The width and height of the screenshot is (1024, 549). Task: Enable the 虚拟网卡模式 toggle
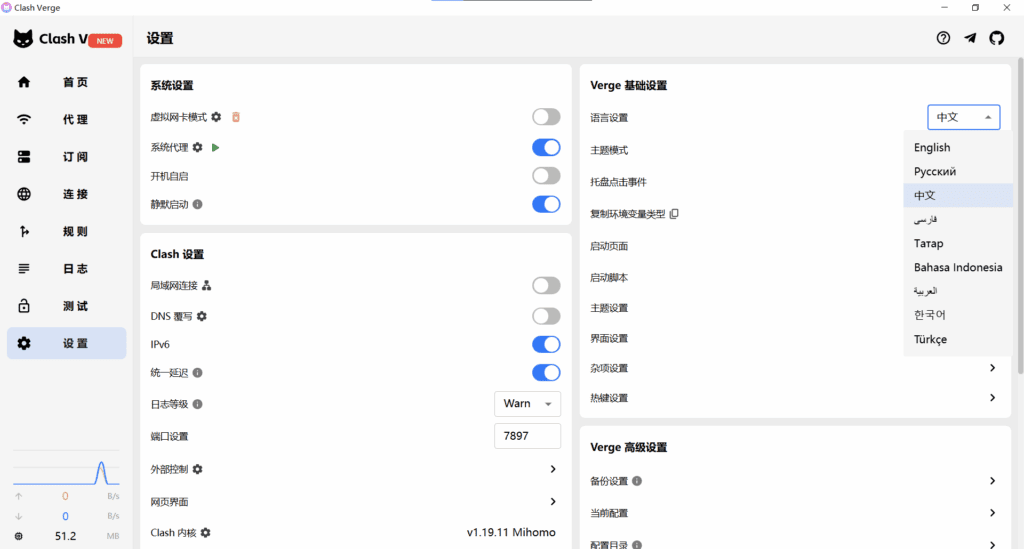(x=546, y=117)
